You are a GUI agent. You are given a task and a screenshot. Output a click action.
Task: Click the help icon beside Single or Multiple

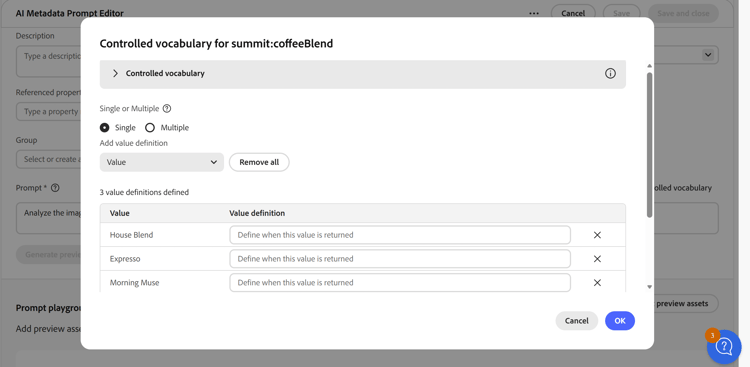[x=166, y=109]
